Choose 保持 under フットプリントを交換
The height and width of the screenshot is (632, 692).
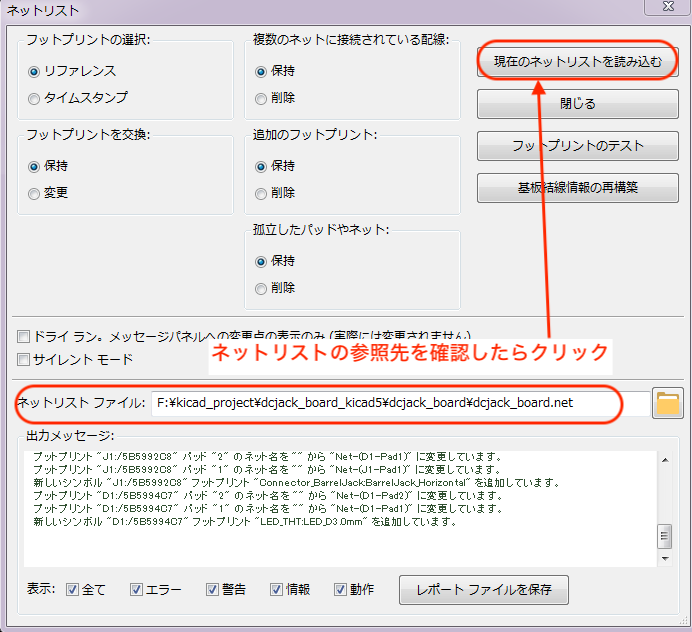click(34, 166)
